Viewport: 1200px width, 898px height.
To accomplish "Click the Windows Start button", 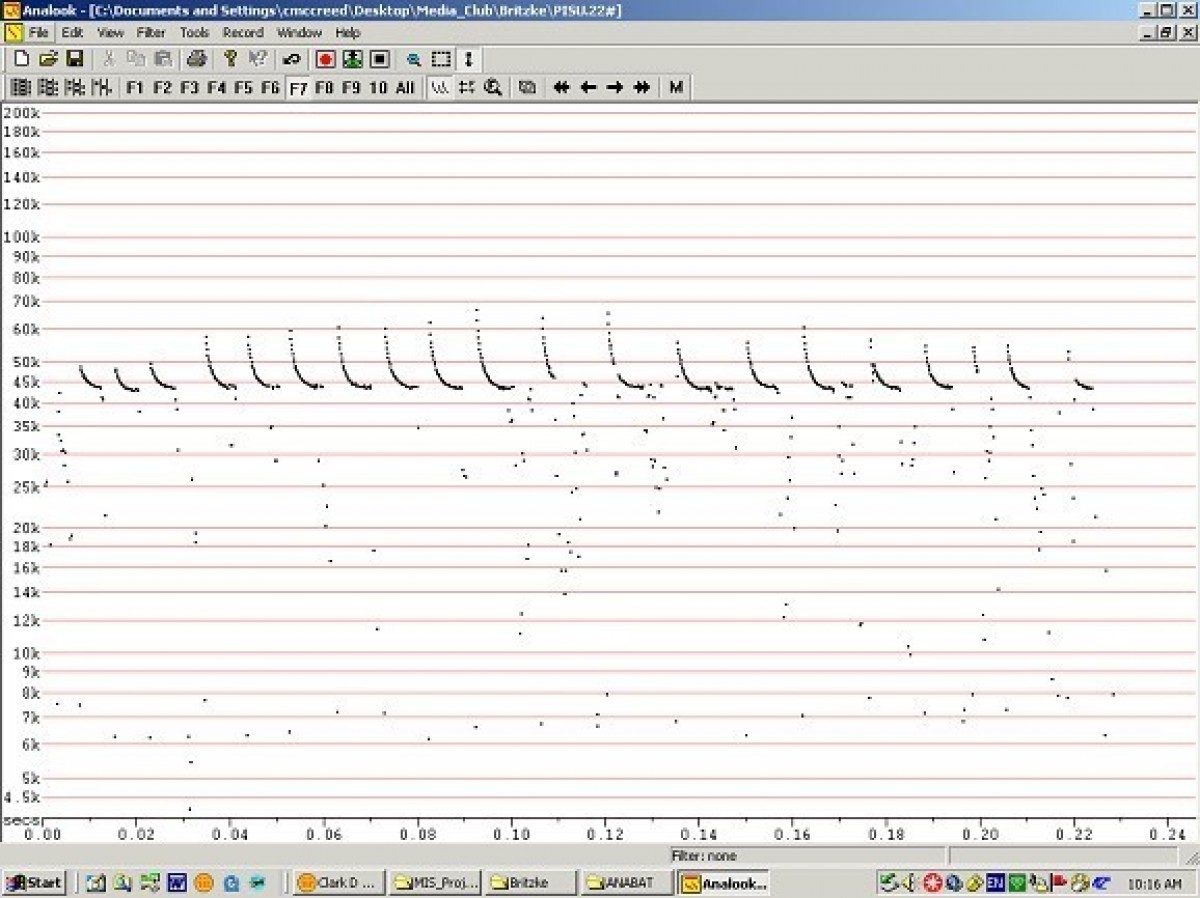I will coord(34,882).
